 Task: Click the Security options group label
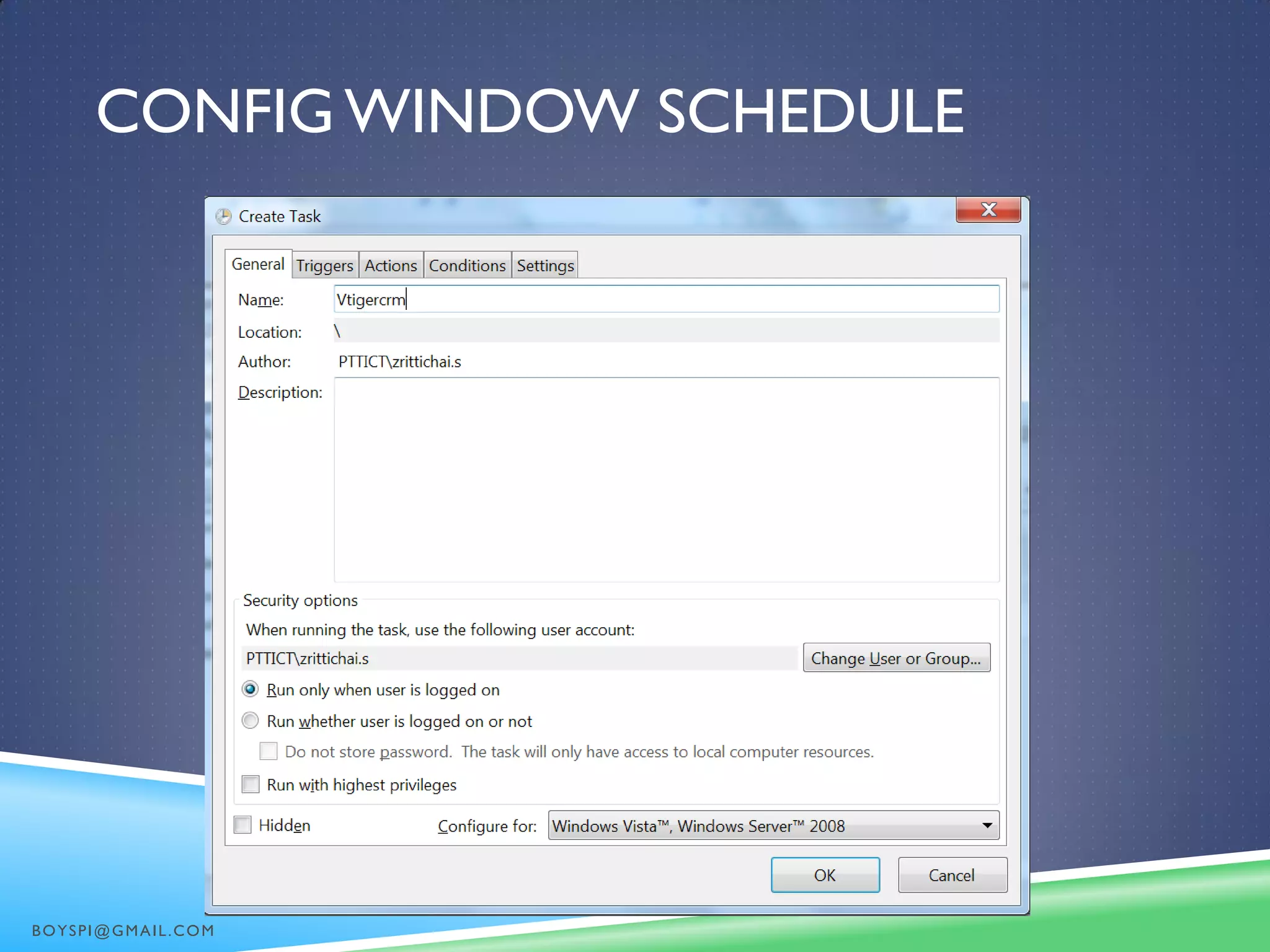(300, 601)
